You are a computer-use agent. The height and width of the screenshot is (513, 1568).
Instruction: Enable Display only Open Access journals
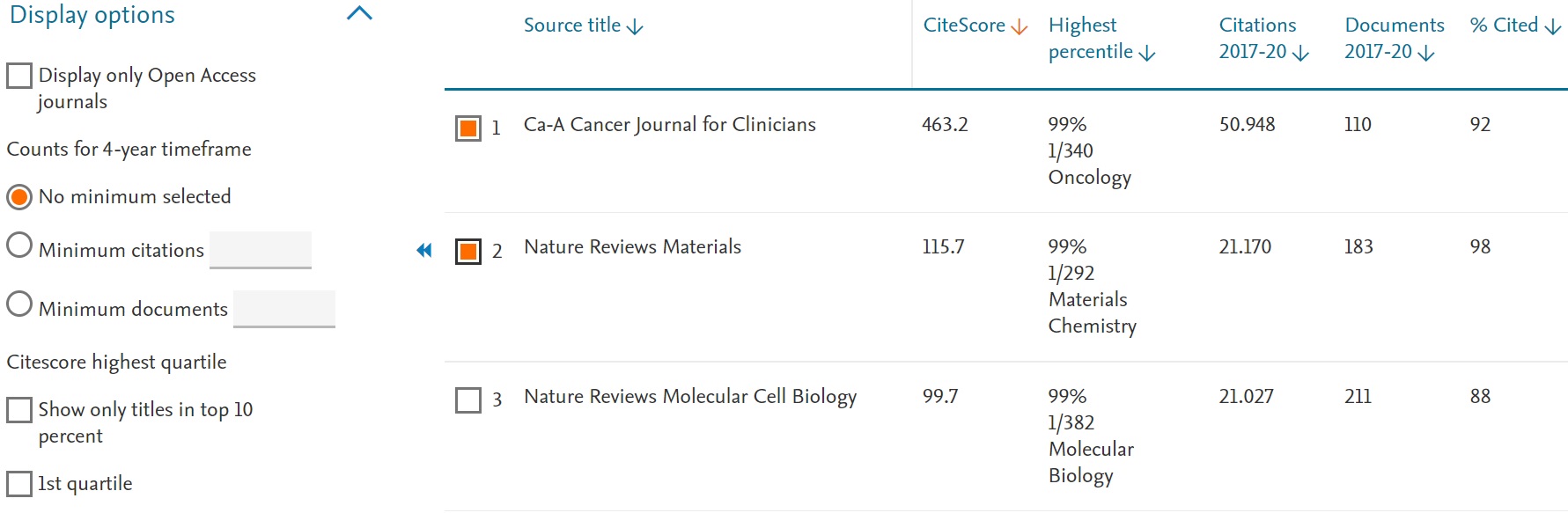tap(19, 76)
